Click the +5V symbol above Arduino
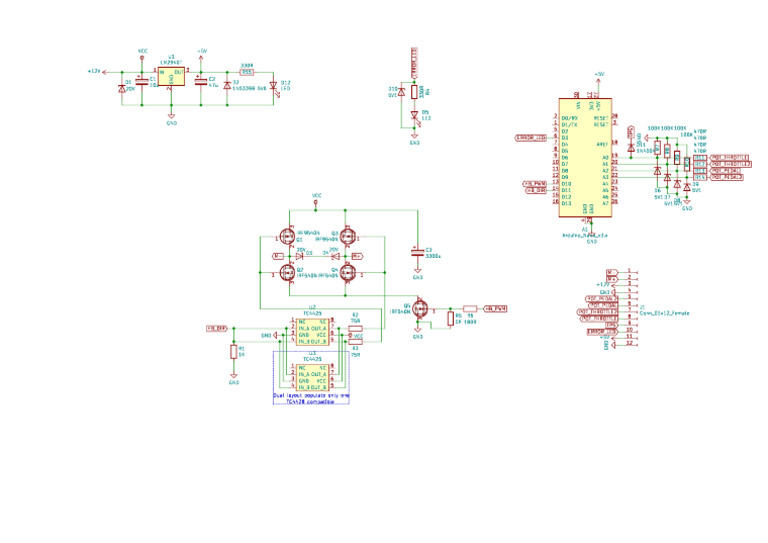Image resolution: width=768 pixels, height=543 pixels. (x=599, y=77)
